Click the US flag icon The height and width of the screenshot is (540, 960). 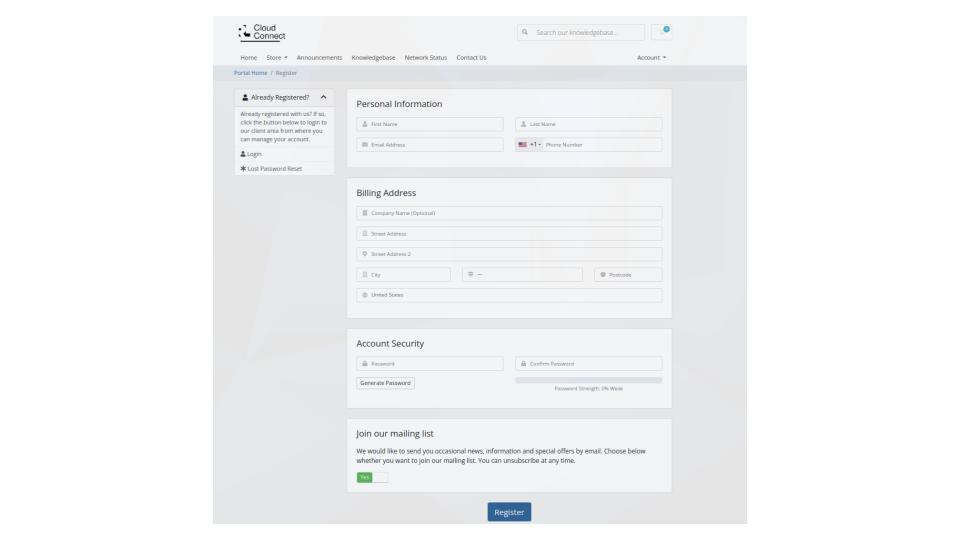[x=522, y=145]
